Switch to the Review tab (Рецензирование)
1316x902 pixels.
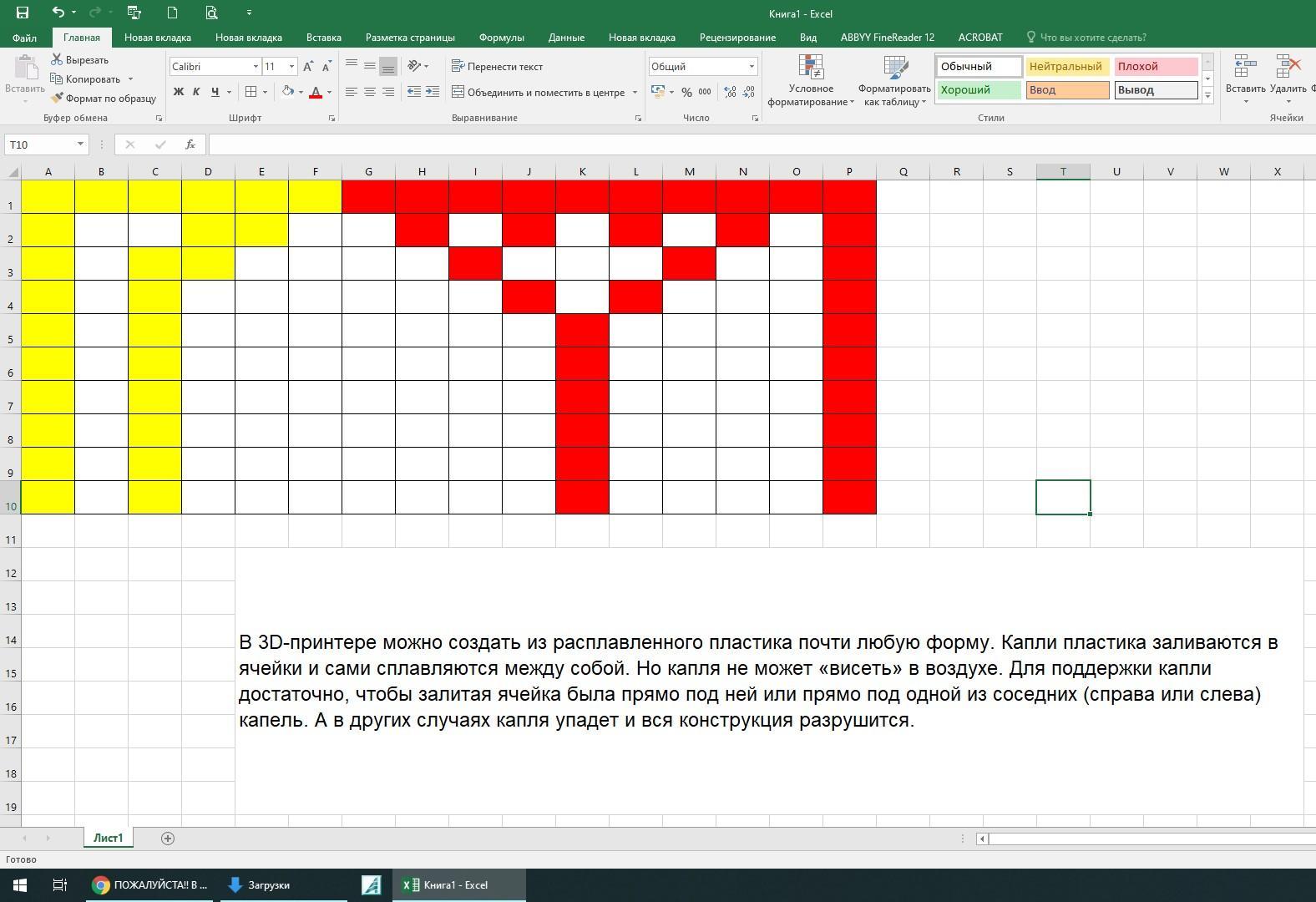tap(737, 38)
